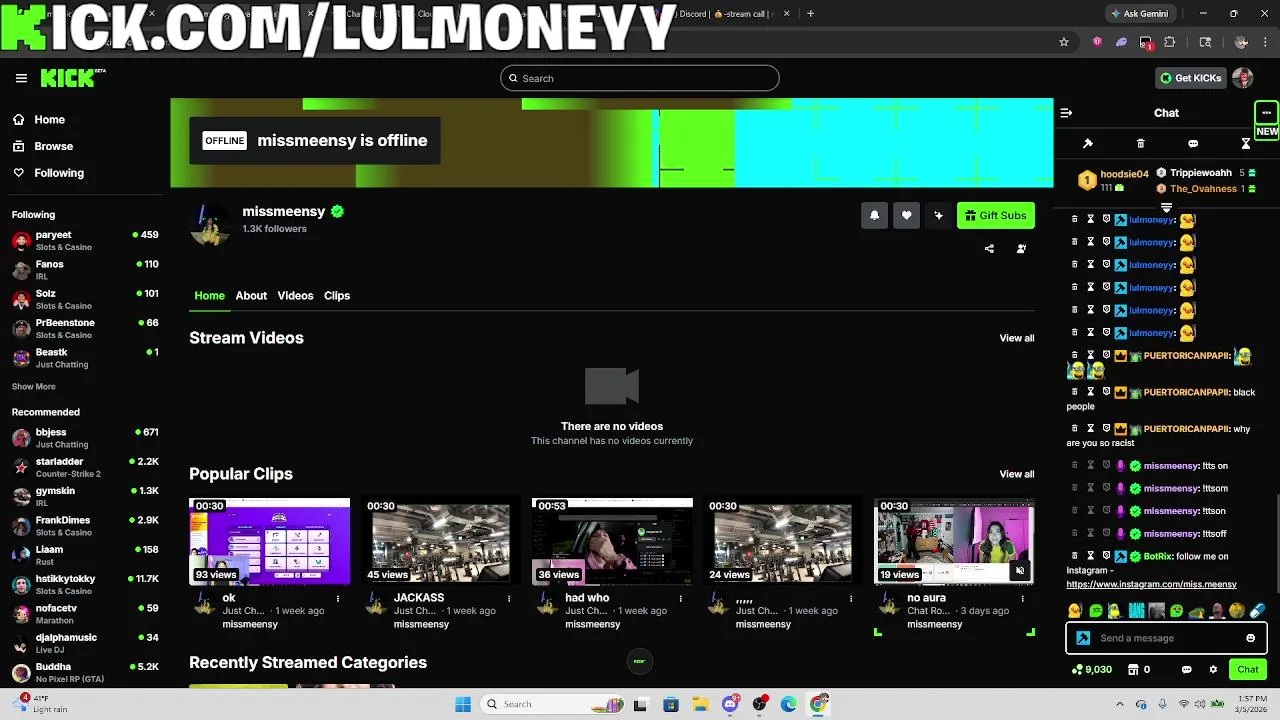
Task: Collapse the chat panel arrow icon
Action: tap(1066, 113)
